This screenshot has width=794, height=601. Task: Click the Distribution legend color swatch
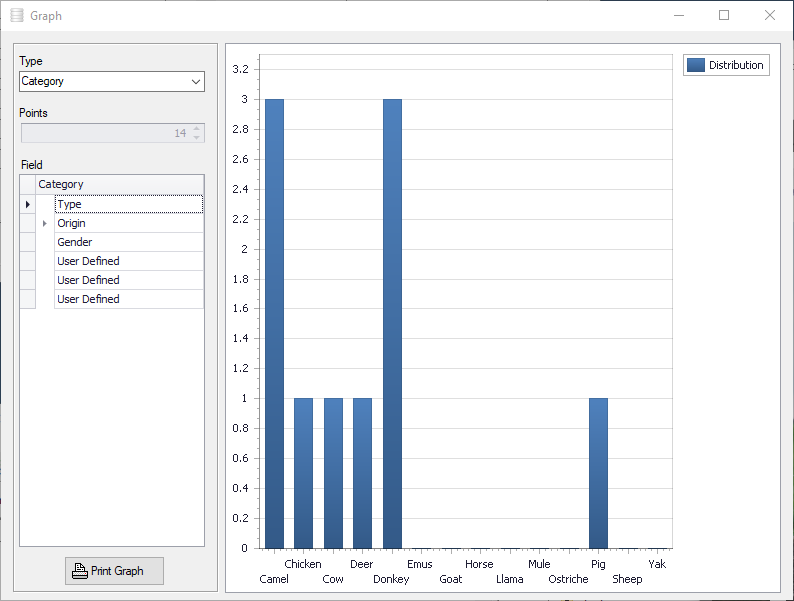click(x=696, y=65)
